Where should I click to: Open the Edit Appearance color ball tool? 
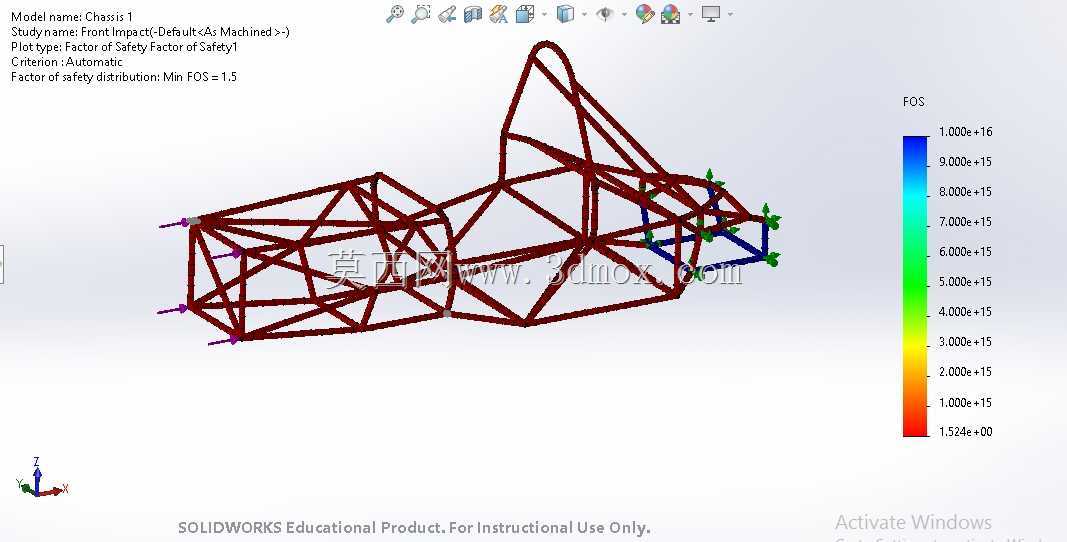645,14
